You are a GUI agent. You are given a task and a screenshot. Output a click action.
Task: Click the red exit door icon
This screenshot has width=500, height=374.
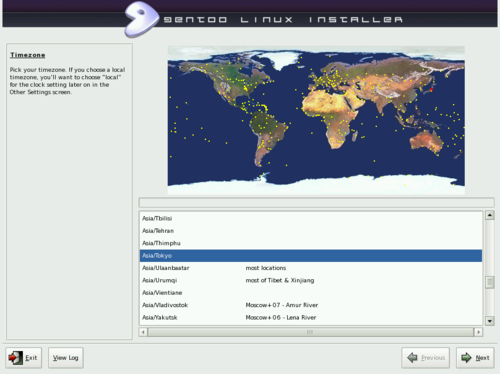[x=15, y=358]
